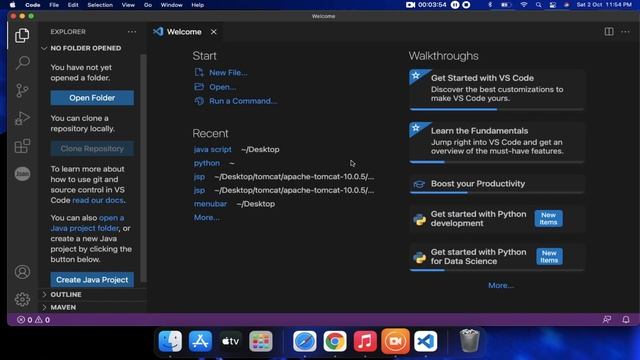
Task: Click the Open folder icon under Start
Action: click(199, 87)
